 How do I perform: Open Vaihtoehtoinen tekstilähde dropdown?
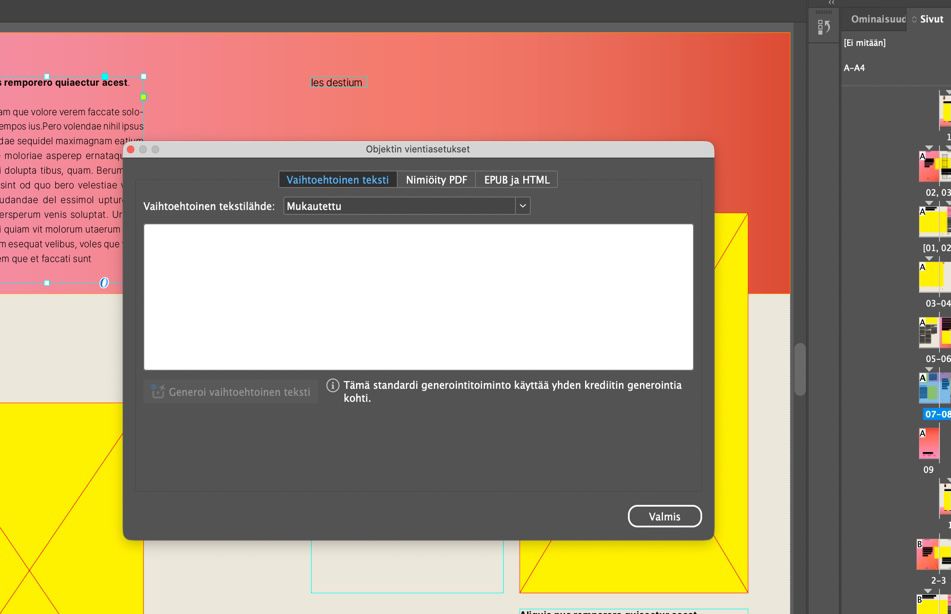click(x=406, y=206)
